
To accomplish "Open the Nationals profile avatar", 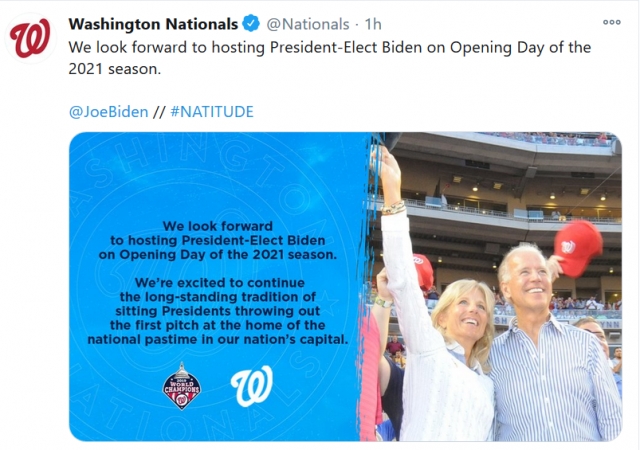I will click(x=29, y=38).
